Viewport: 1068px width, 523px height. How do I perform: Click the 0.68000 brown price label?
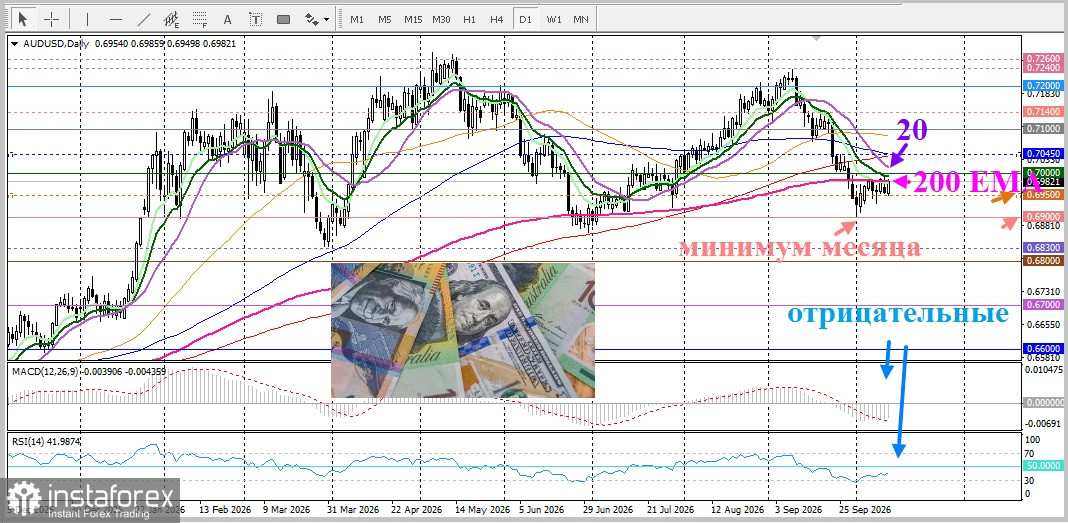click(1041, 261)
